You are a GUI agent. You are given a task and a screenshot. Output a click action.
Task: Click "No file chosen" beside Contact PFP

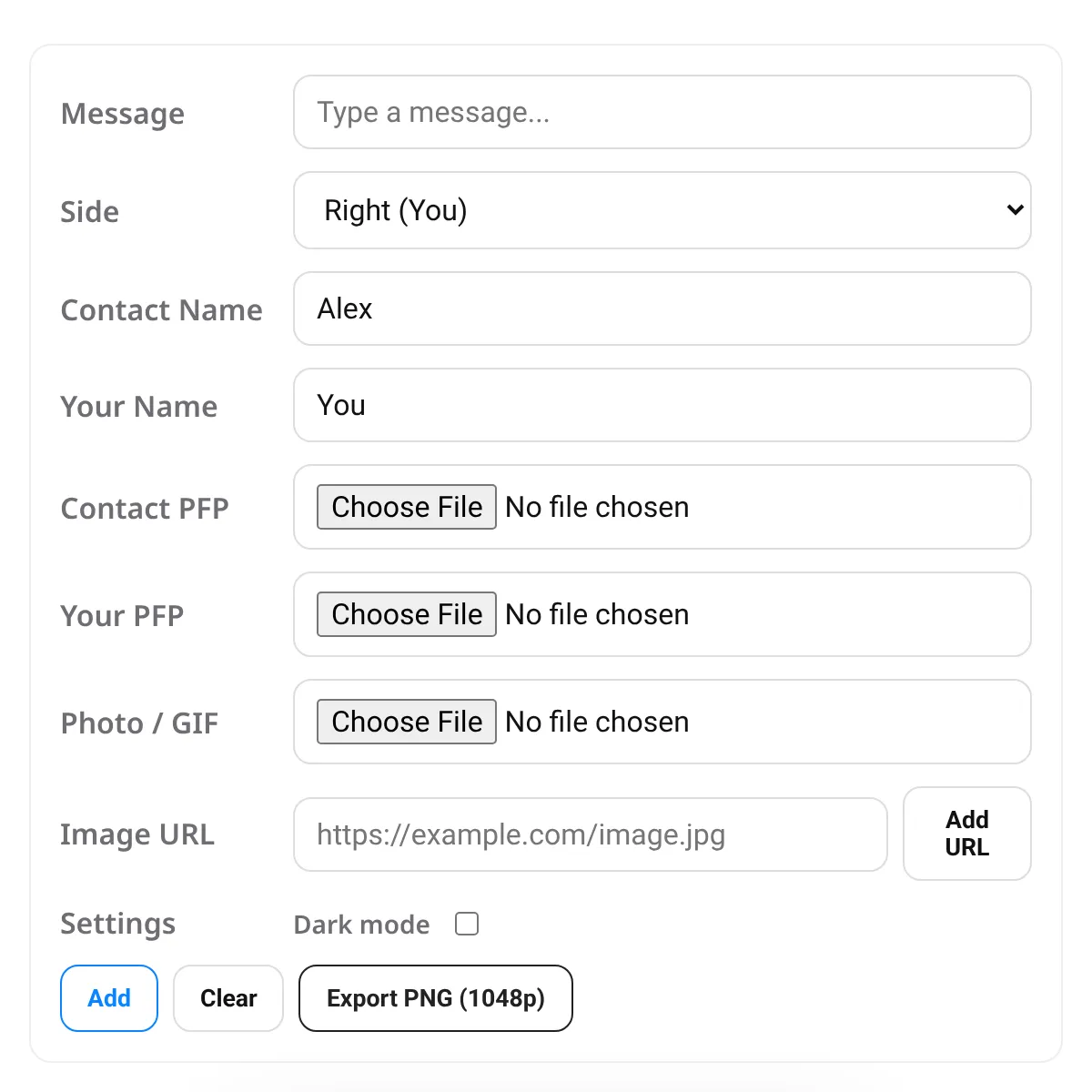(x=597, y=507)
